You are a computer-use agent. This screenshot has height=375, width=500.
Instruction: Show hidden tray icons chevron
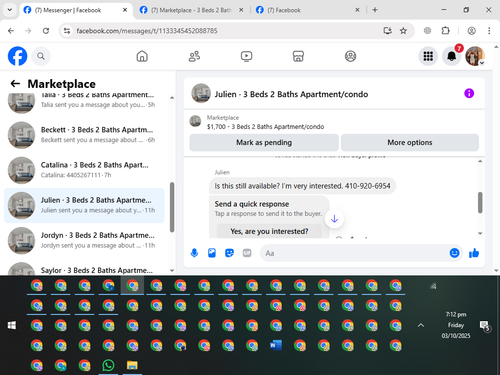tap(421, 325)
